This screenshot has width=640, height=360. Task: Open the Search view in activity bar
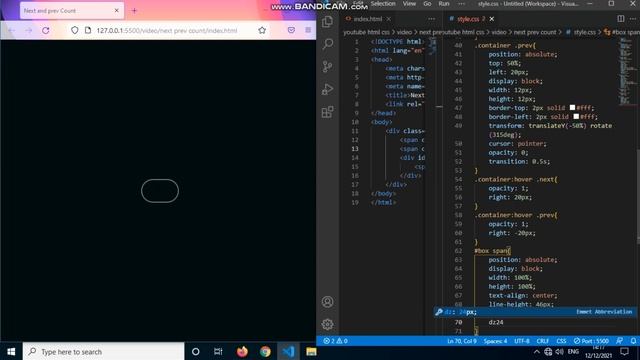327,44
